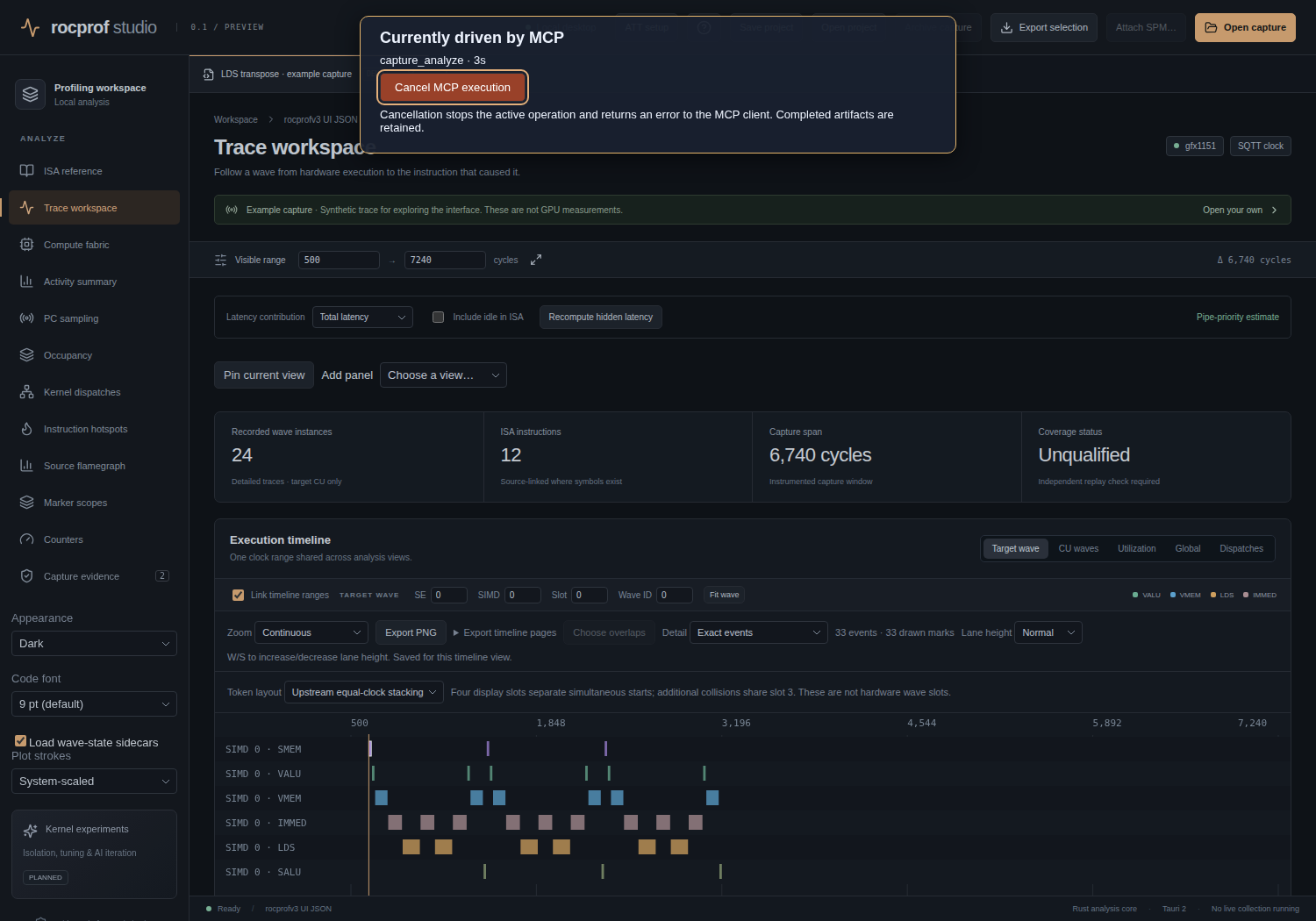The image size is (1316, 921).
Task: Open the Normal lane height dropdown
Action: pyautogui.click(x=1048, y=632)
